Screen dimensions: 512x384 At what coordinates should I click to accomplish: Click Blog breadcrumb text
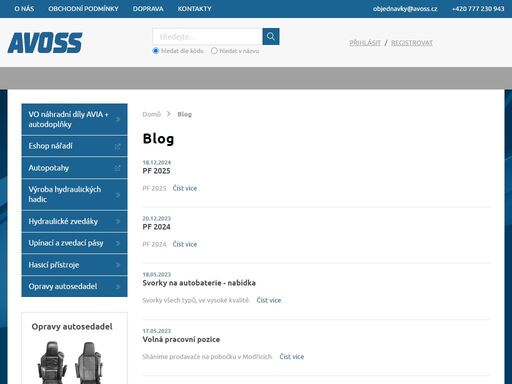click(184, 114)
